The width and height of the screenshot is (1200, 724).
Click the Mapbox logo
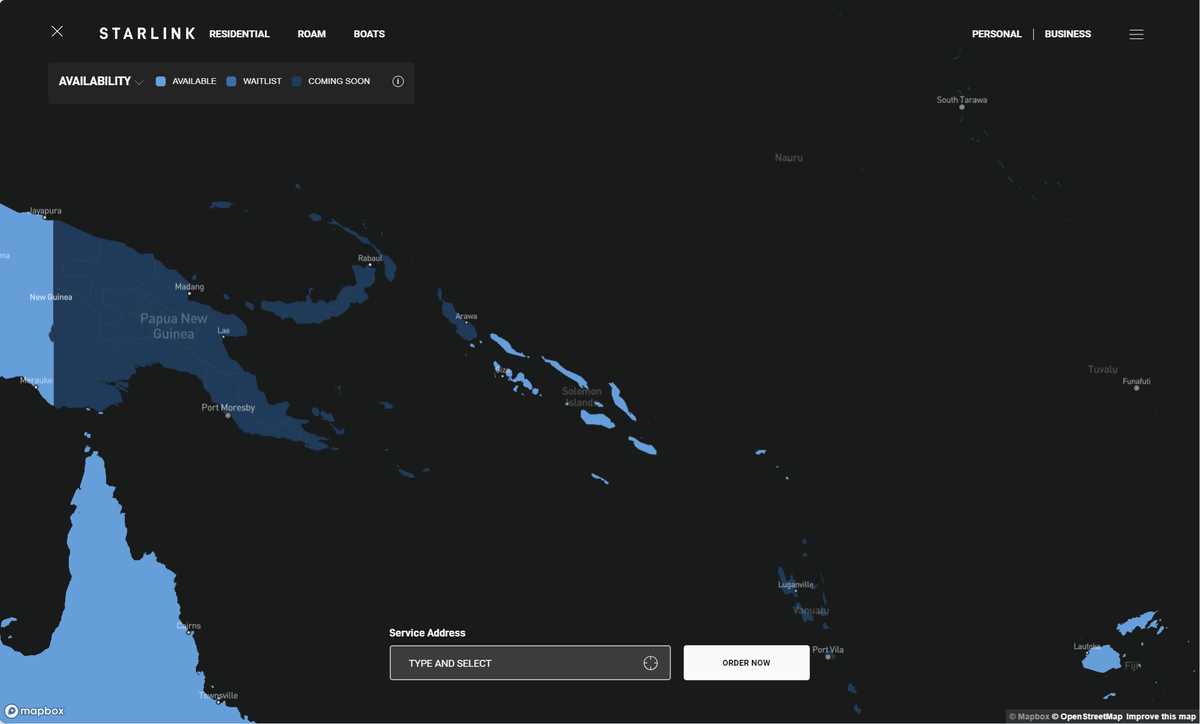pyautogui.click(x=35, y=711)
